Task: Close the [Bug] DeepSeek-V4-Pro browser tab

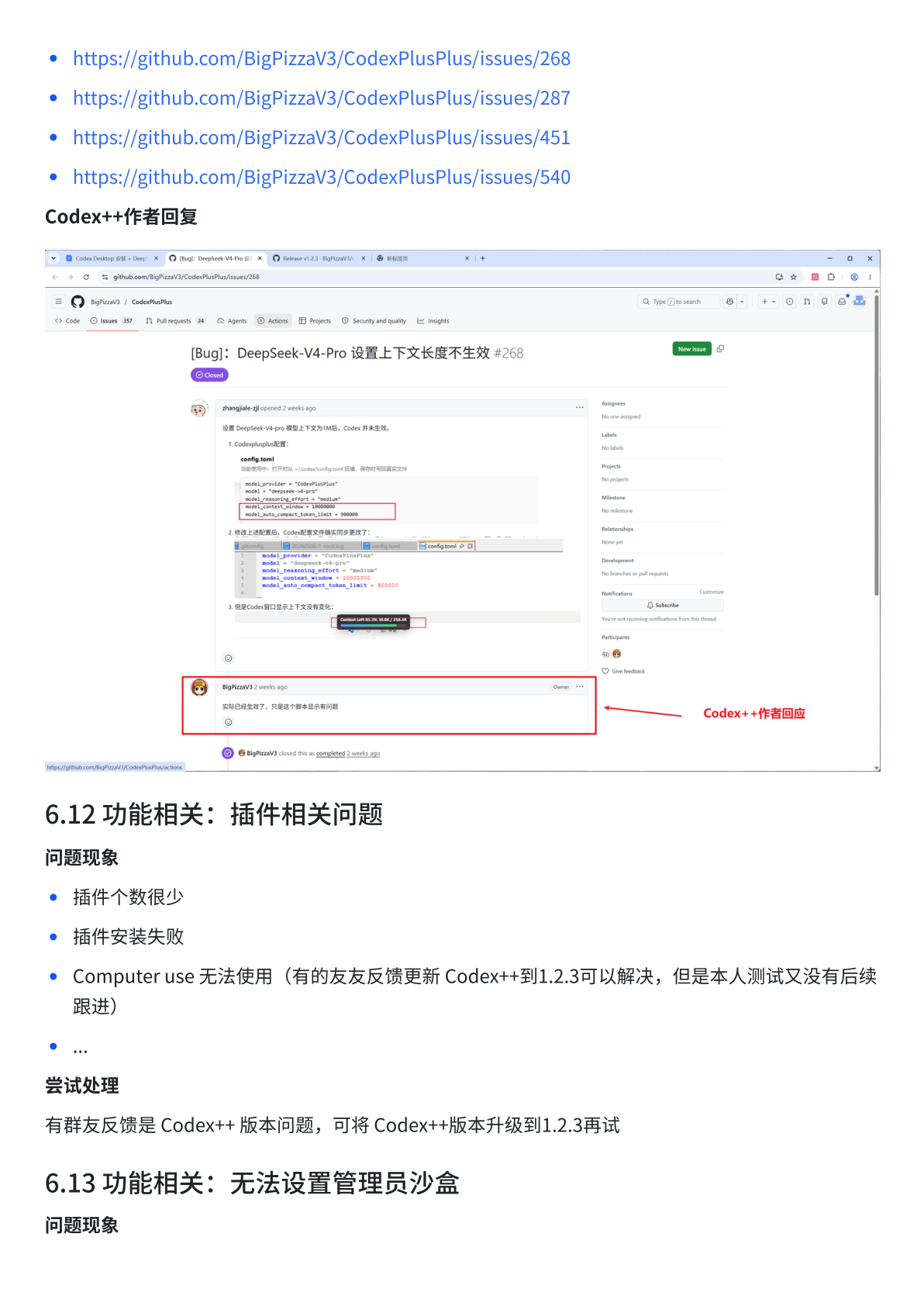Action: [x=260, y=258]
